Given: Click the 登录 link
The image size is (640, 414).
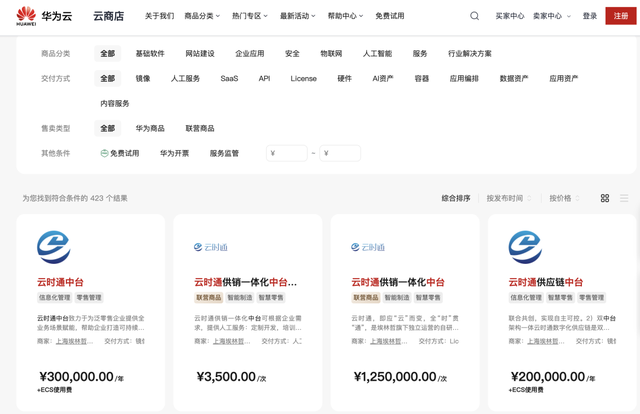Looking at the screenshot, I should [590, 16].
